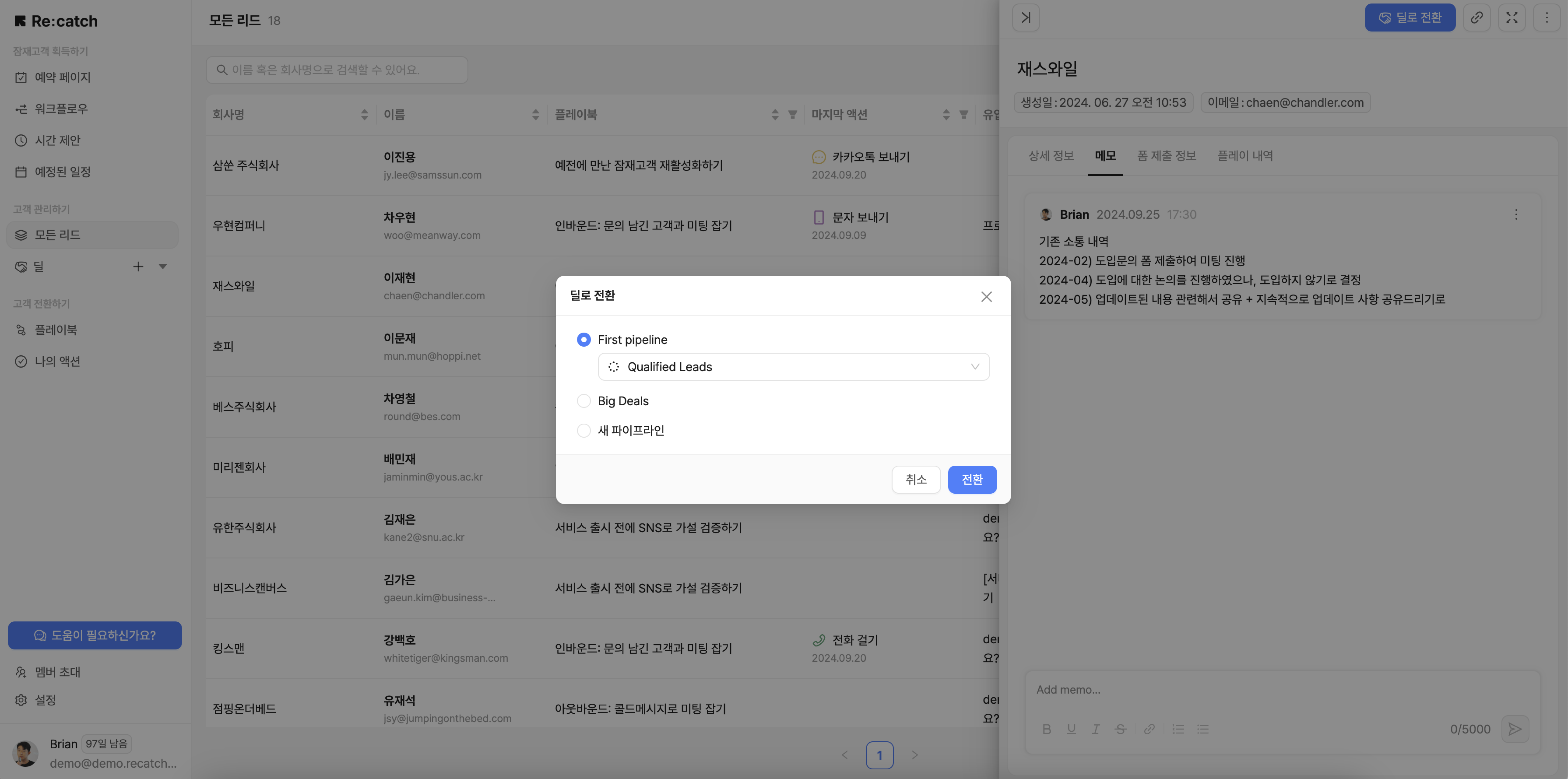Open the 폼 제출 정보 tab

click(x=1166, y=156)
